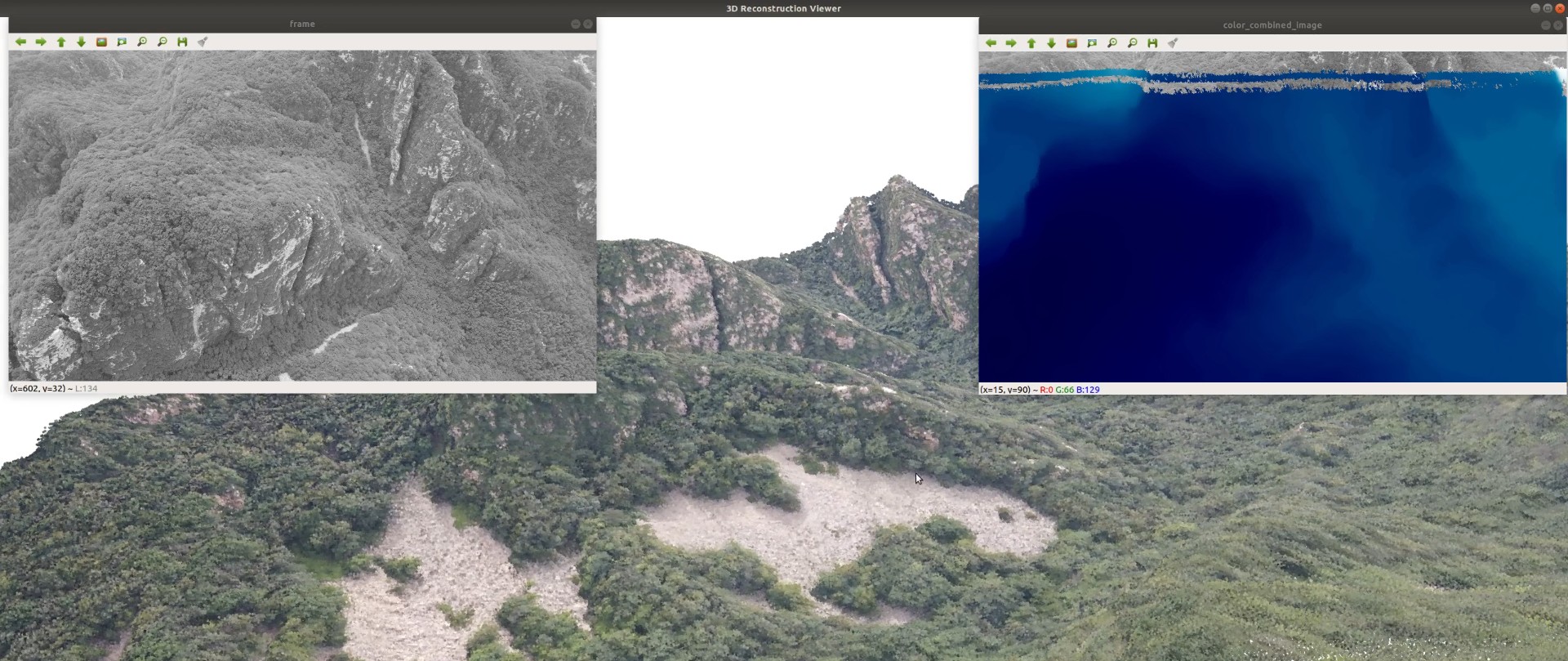This screenshot has height=661, width=1568.
Task: Click the frame window title bar
Action: pyautogui.click(x=301, y=25)
